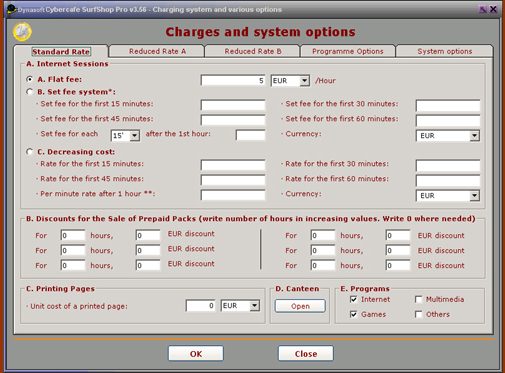Uncheck the Internet program checkbox

[x=354, y=299]
